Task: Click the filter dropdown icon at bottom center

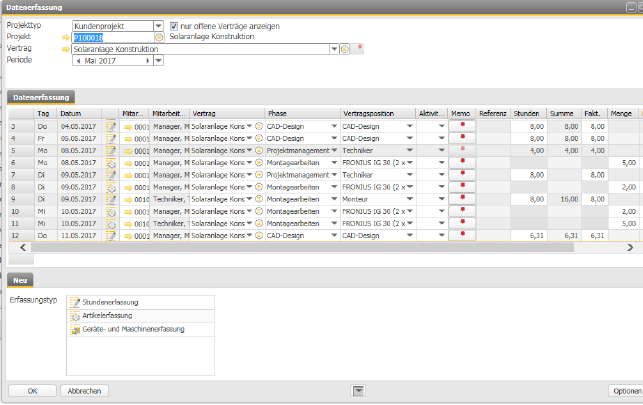Action: point(358,391)
